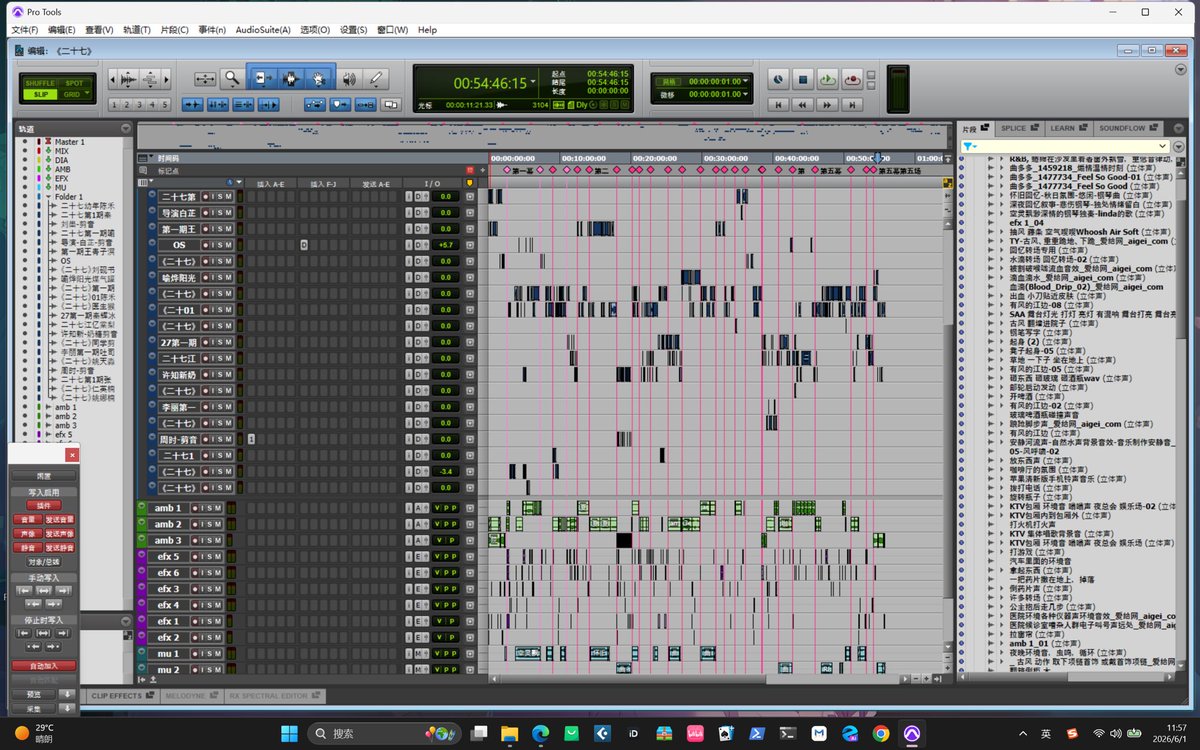
Task: Click the Windows Start button
Action: click(289, 734)
